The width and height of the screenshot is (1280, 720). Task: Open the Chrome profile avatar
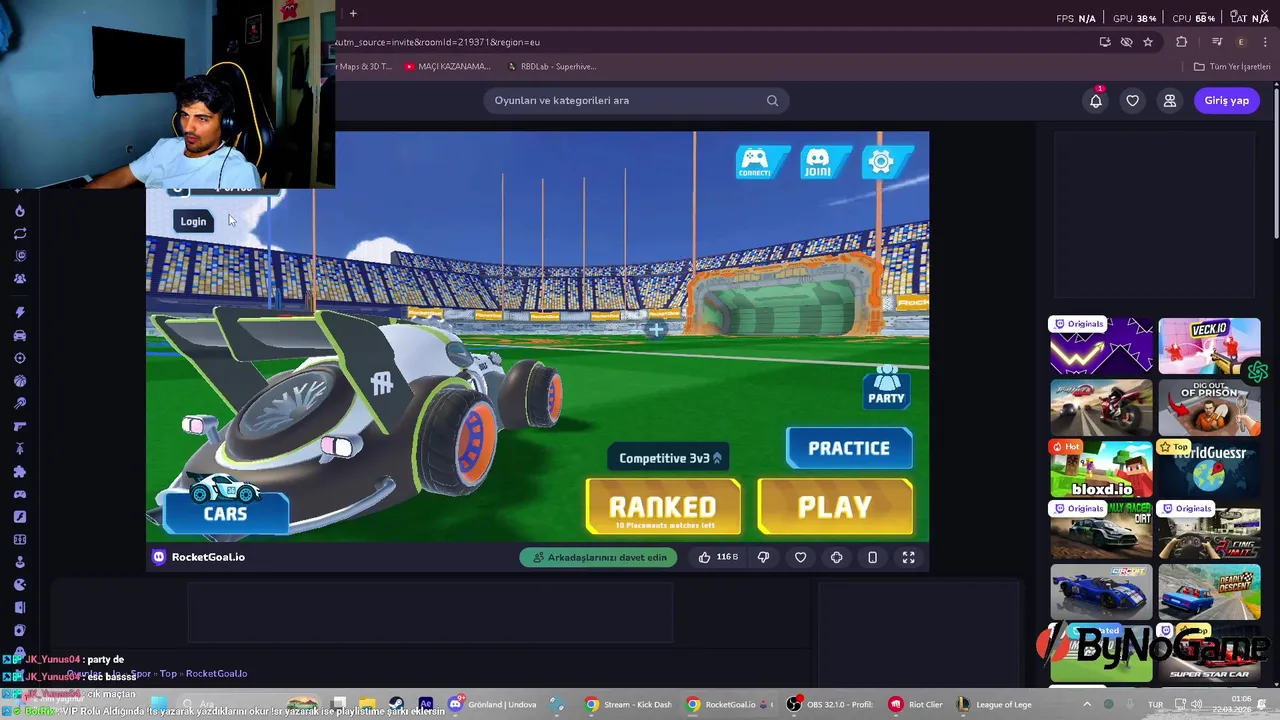point(1241,42)
